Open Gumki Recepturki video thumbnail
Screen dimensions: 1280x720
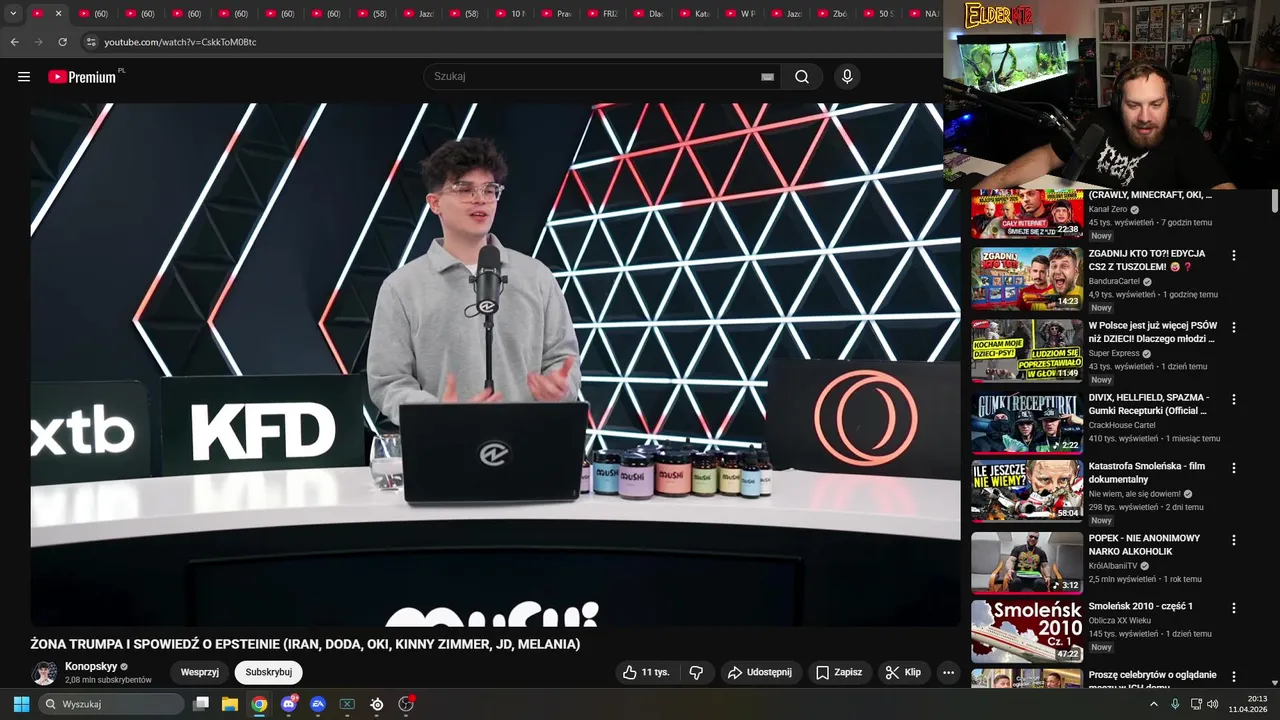coord(1027,423)
